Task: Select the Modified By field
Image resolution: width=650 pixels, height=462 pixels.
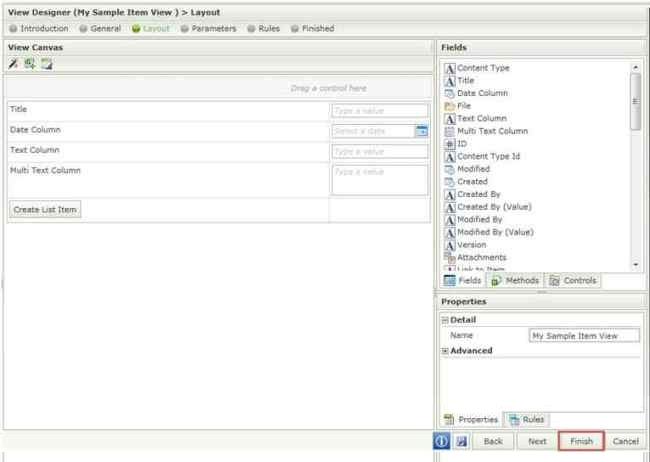Action: 473,220
